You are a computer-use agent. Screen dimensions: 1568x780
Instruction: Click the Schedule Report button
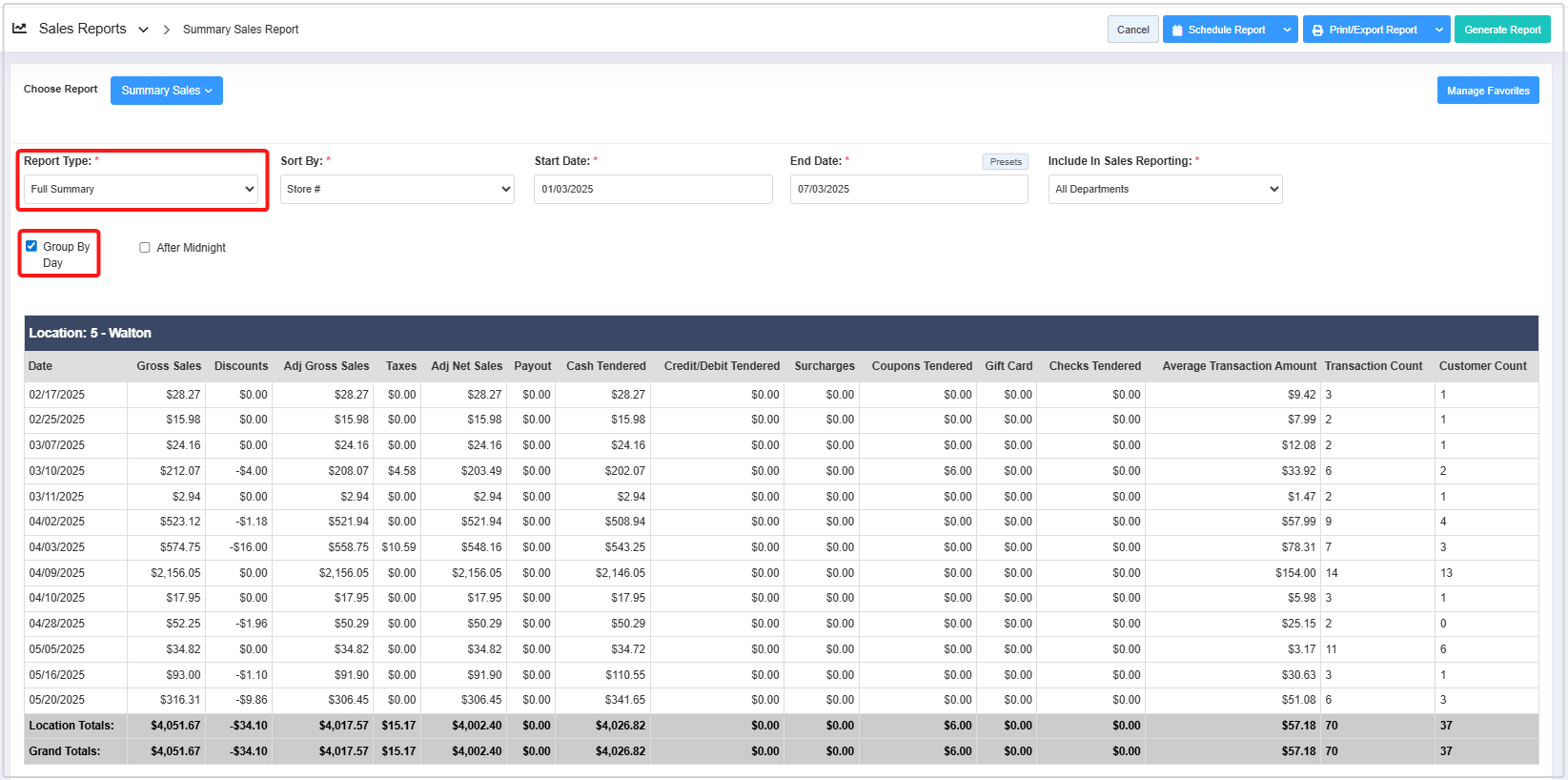tap(1218, 30)
